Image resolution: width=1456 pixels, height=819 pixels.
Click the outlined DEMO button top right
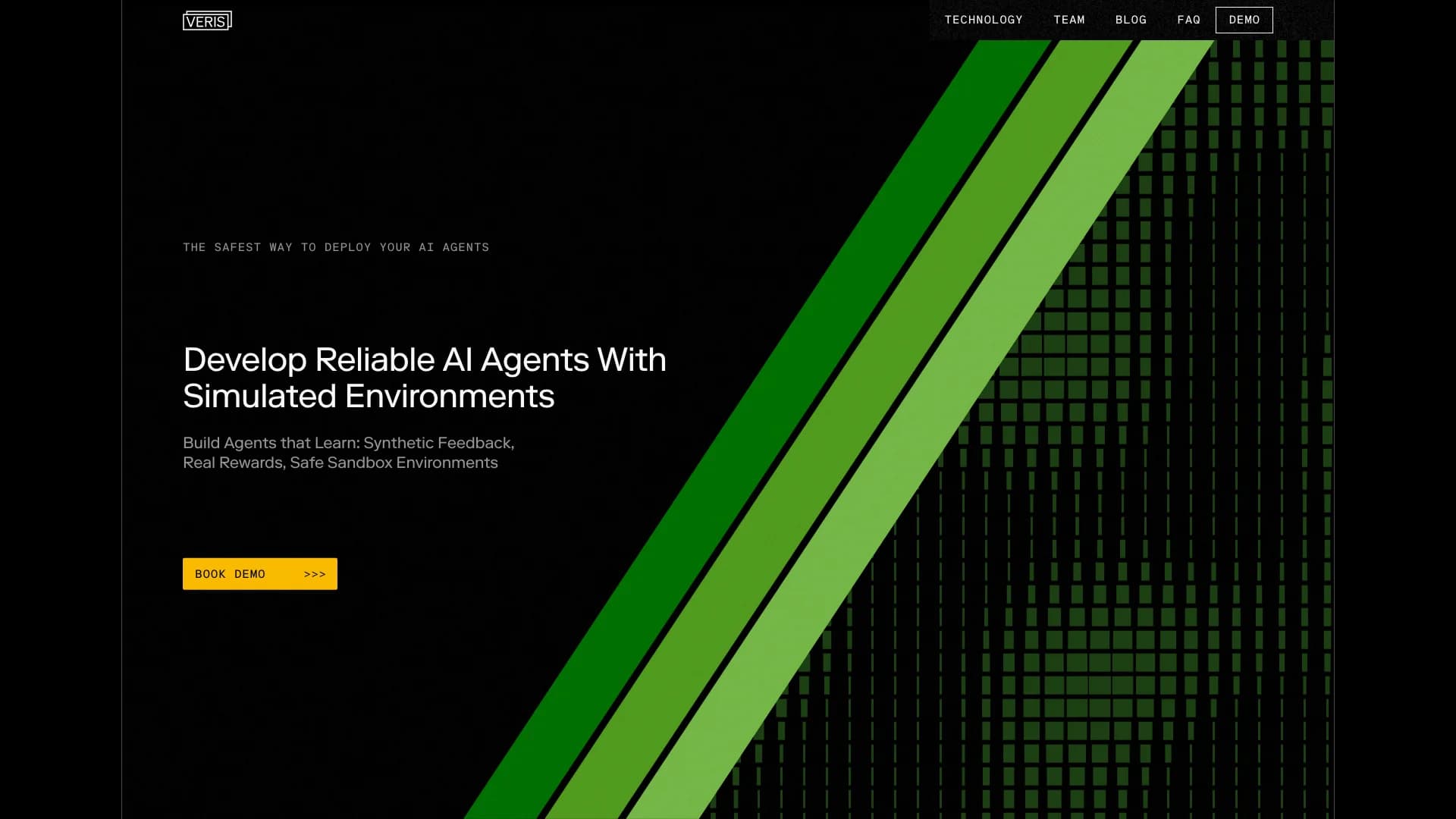coord(1244,20)
